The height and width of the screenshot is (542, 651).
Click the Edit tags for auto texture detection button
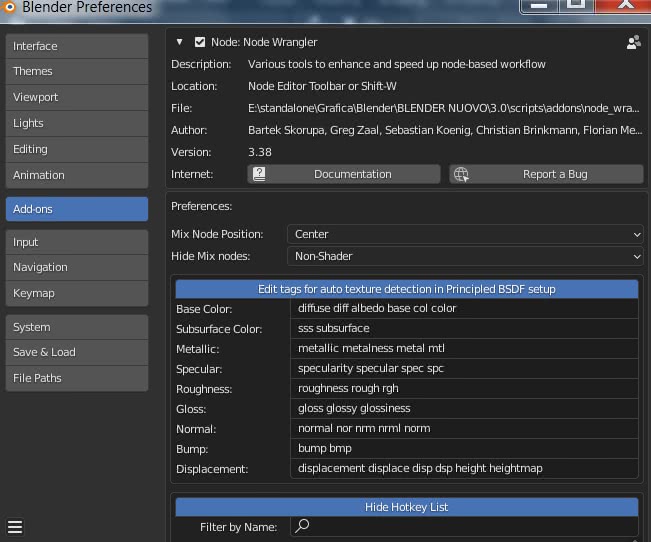point(406,289)
